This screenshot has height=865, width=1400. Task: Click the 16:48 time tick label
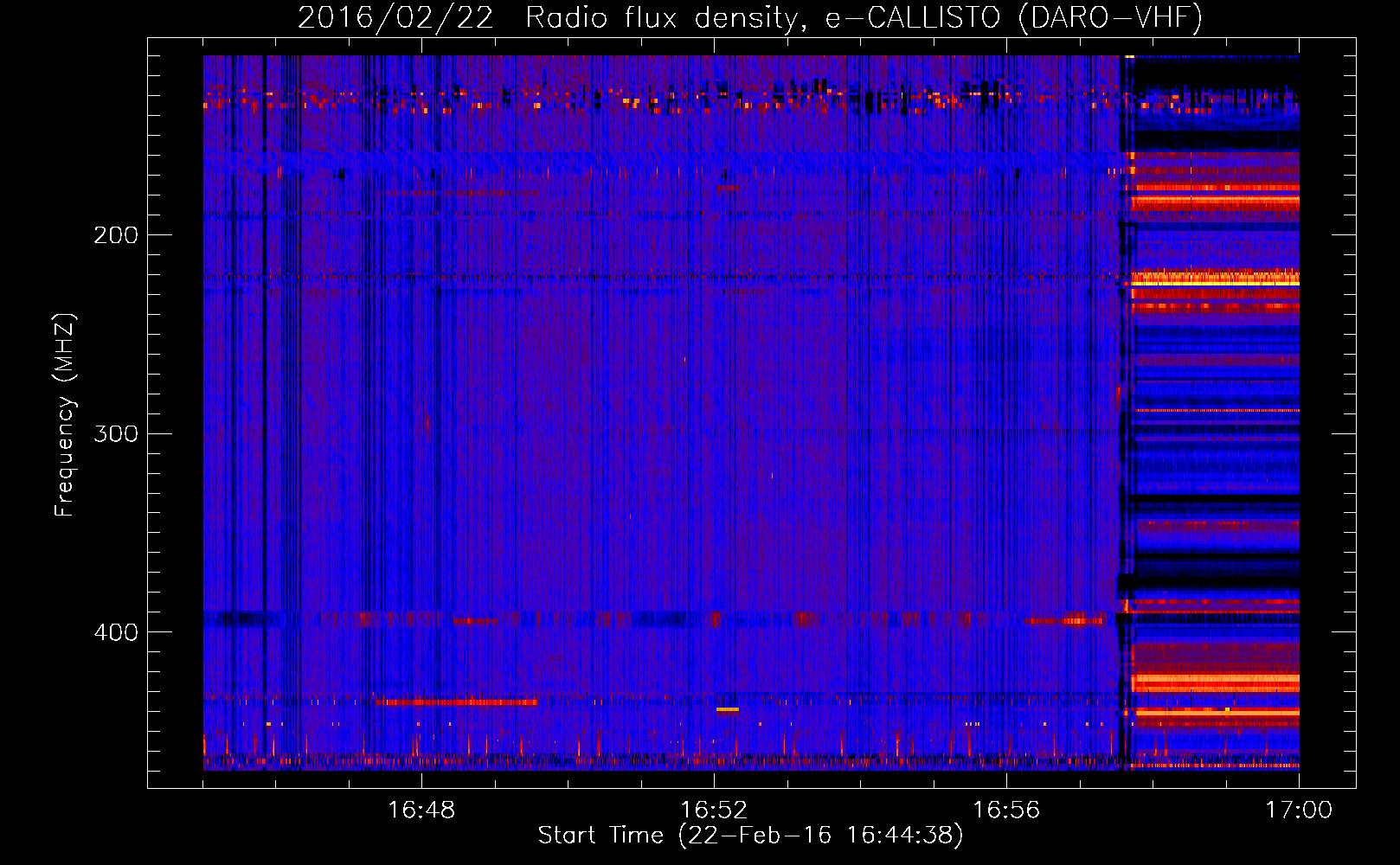pyautogui.click(x=421, y=811)
